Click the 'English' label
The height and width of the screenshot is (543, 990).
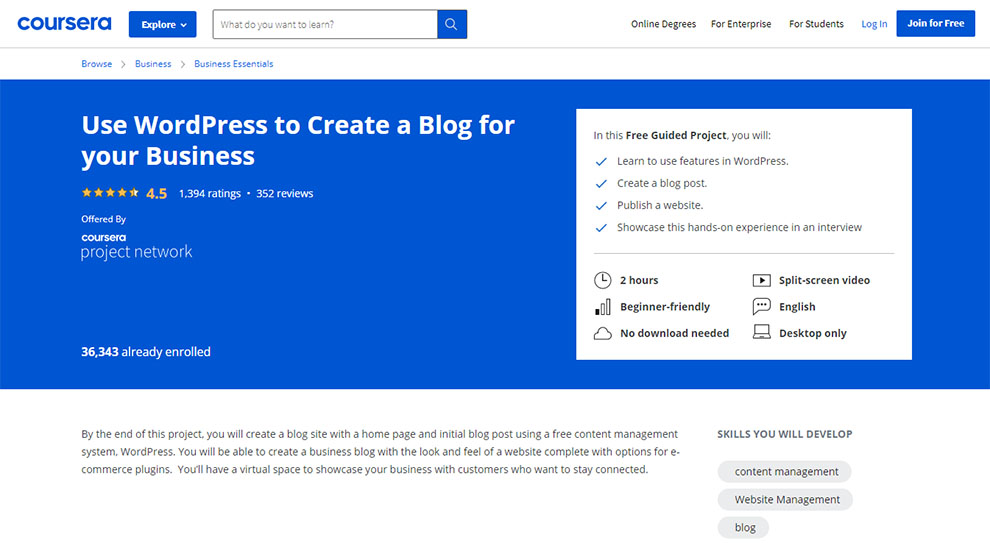pos(797,307)
